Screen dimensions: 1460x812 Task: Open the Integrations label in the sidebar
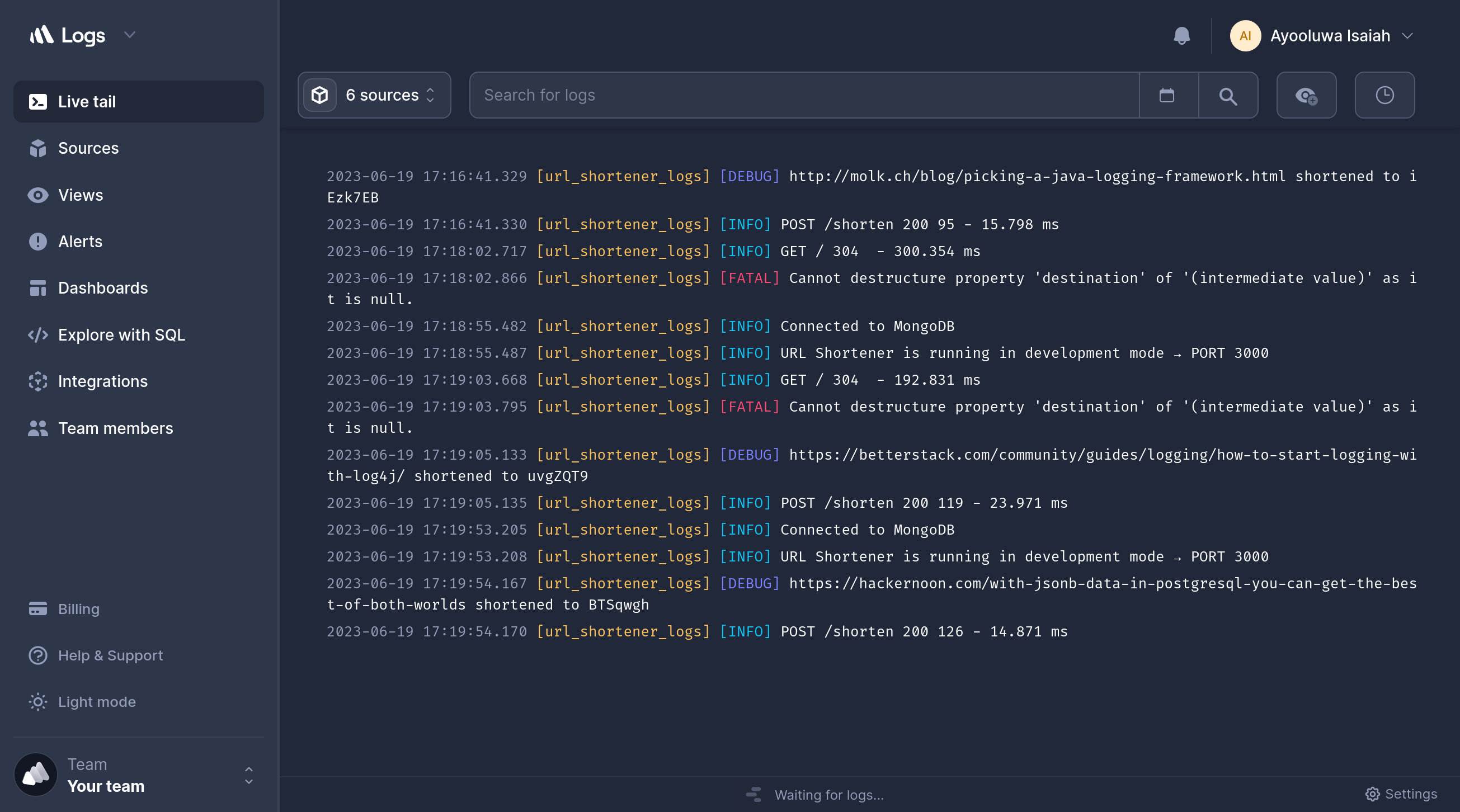tap(102, 381)
